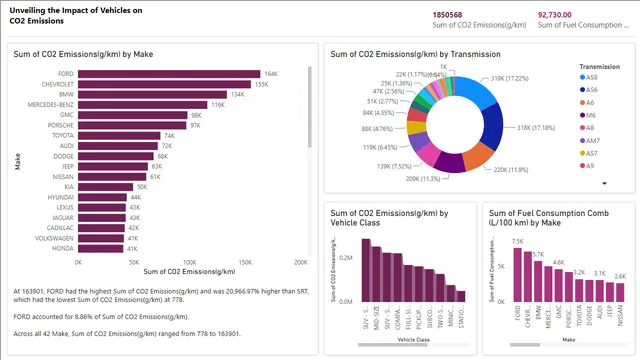
Task: Open the 92,730.00 Sum of Fuel Consumption card
Action: 583,20
